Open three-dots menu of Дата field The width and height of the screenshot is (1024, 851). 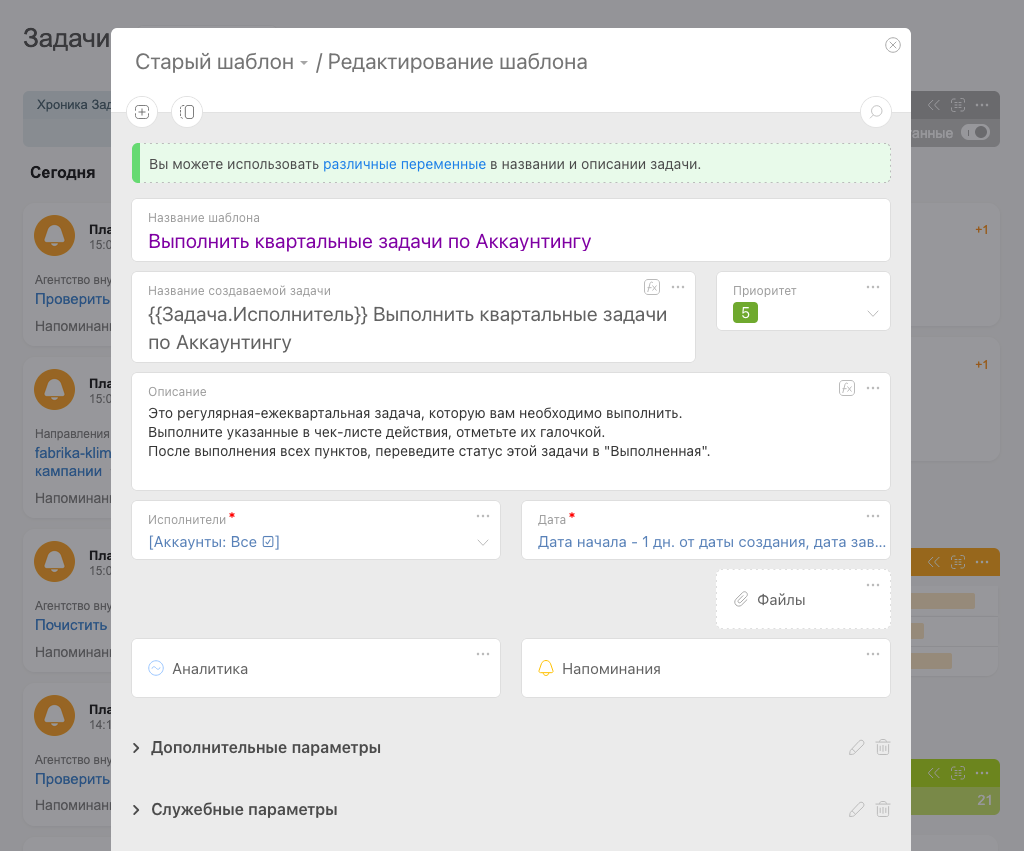(872, 516)
